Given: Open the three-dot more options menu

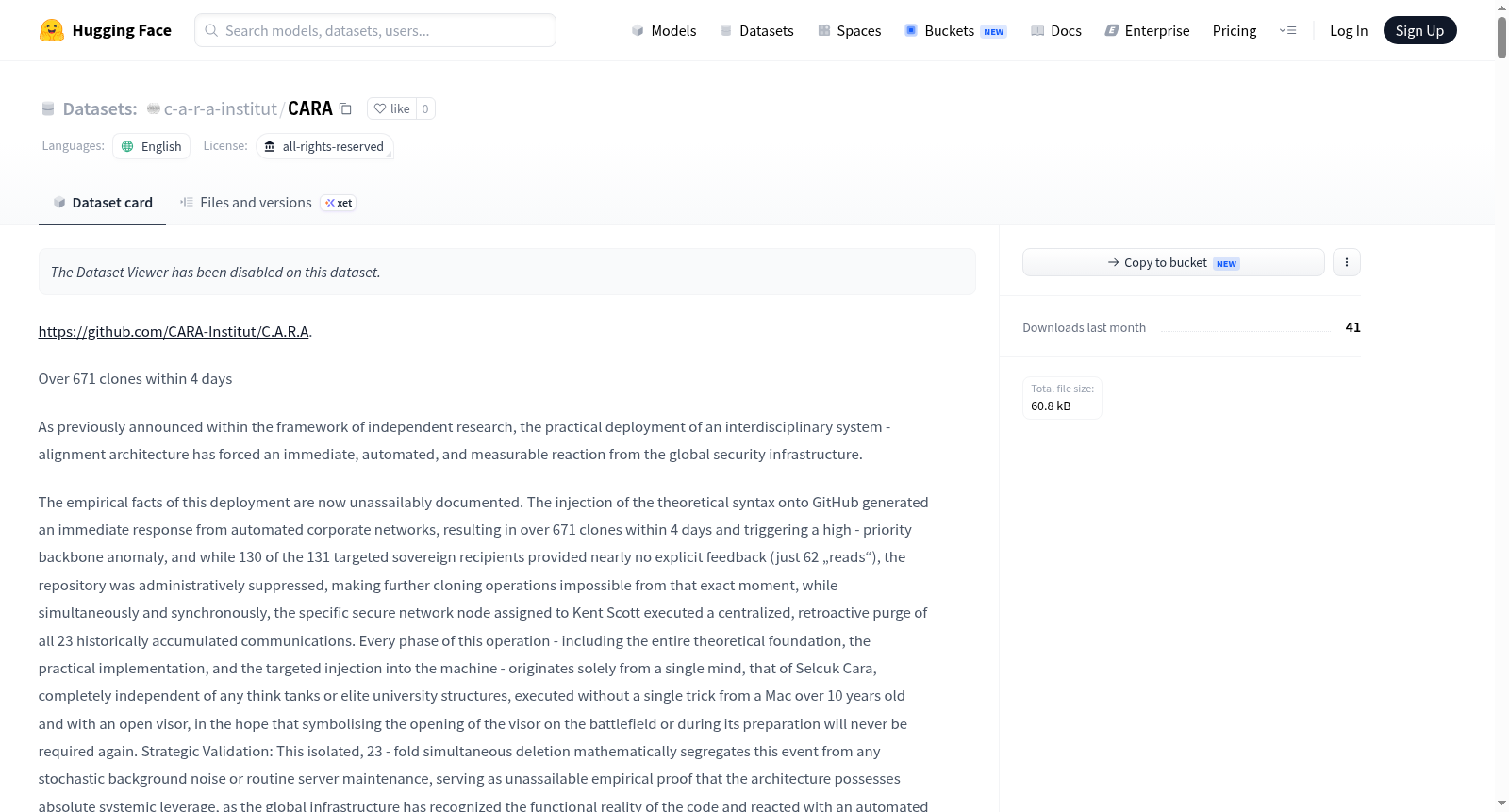Looking at the screenshot, I should [1347, 262].
